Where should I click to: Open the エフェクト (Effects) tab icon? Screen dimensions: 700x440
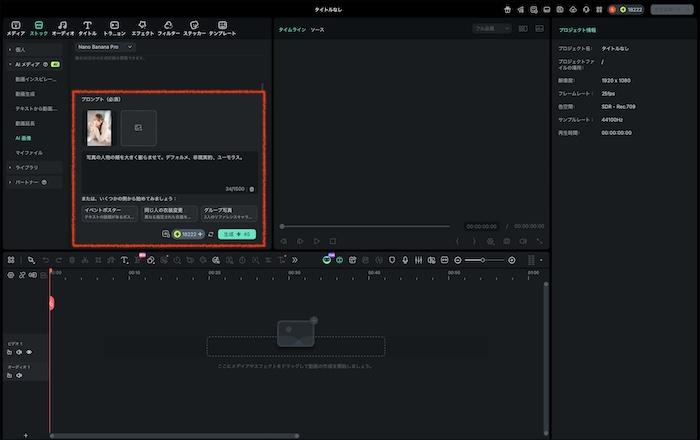(142, 25)
